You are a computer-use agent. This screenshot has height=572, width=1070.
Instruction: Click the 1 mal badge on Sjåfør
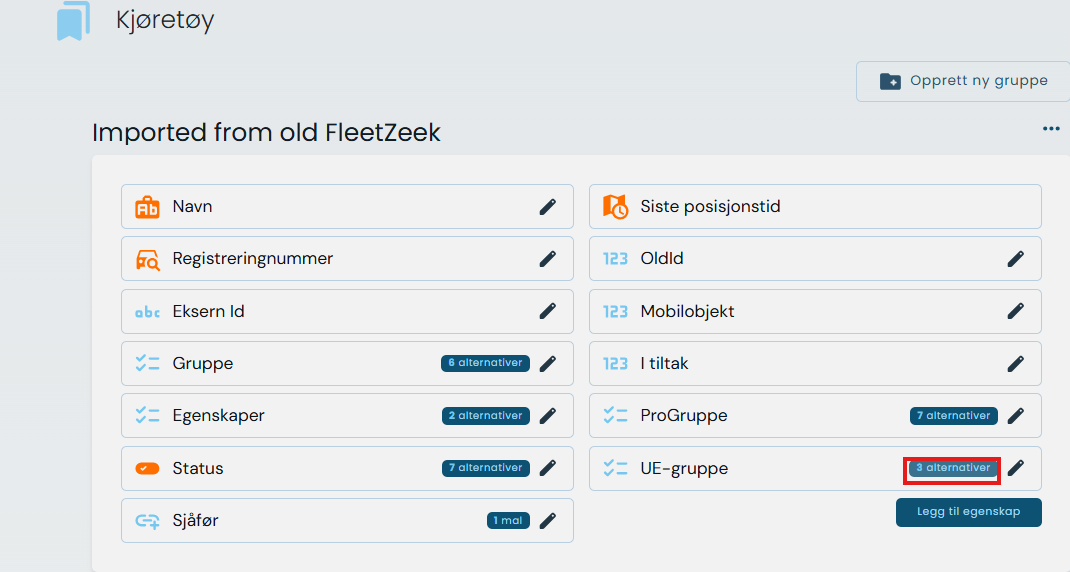coord(508,520)
